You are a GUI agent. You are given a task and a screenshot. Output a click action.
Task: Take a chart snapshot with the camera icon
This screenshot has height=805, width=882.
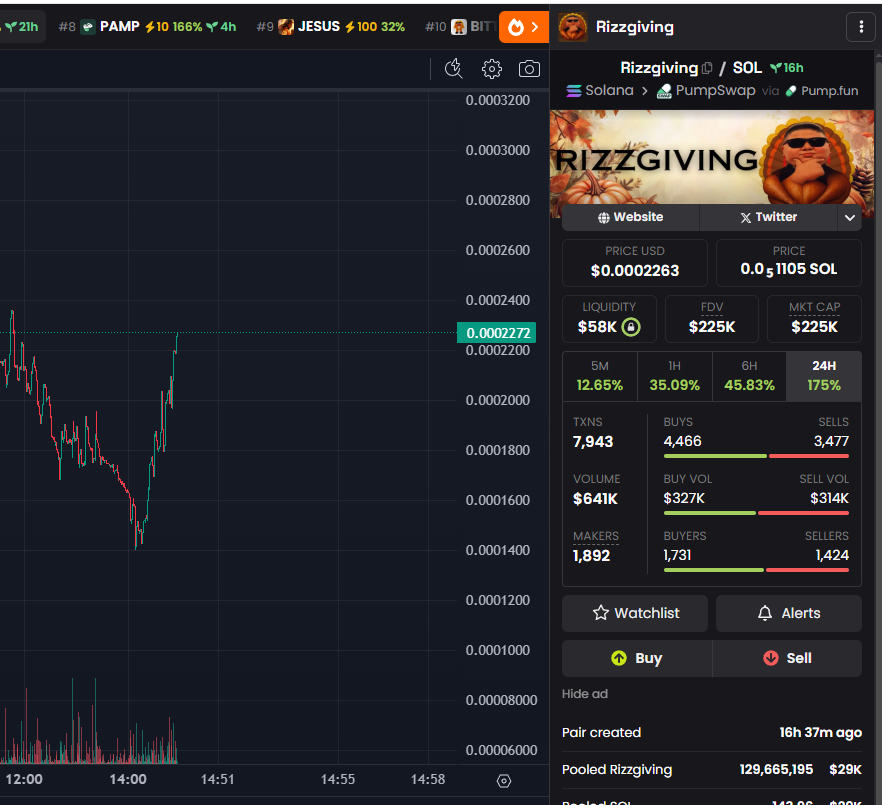pyautogui.click(x=529, y=68)
